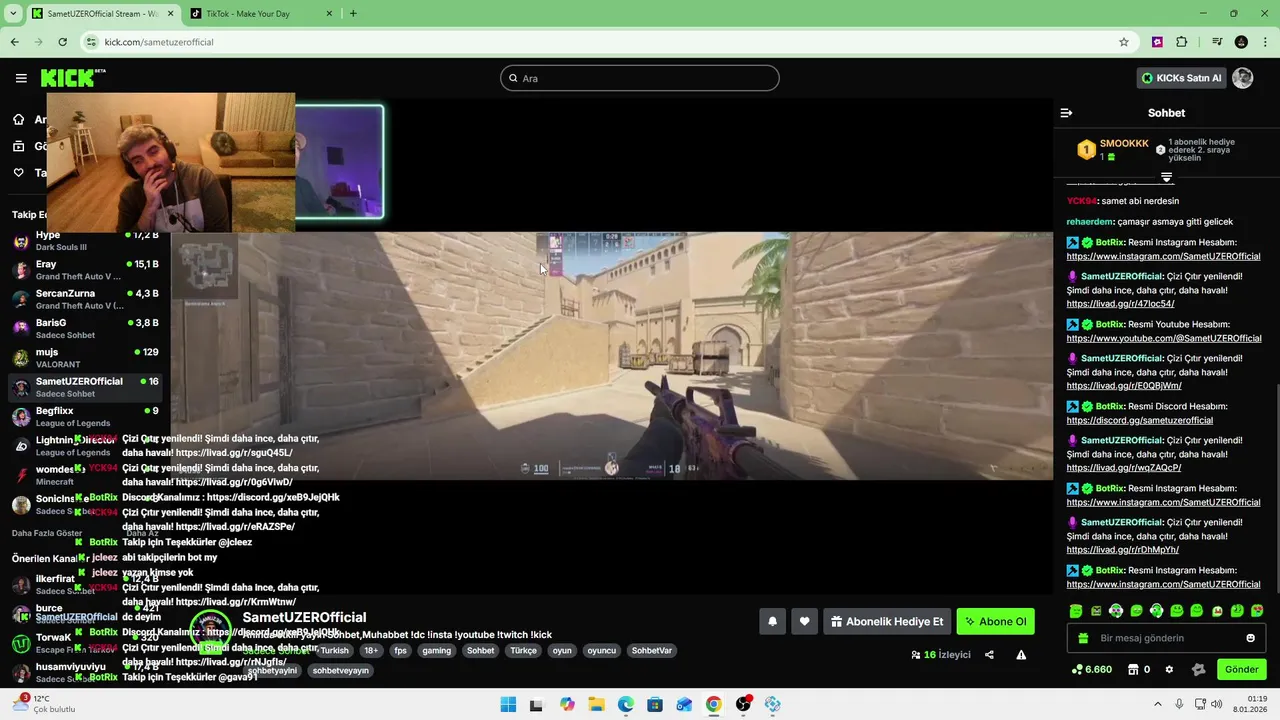This screenshot has width=1280, height=720.
Task: Open the emoji picker in the chat input
Action: click(x=1250, y=638)
